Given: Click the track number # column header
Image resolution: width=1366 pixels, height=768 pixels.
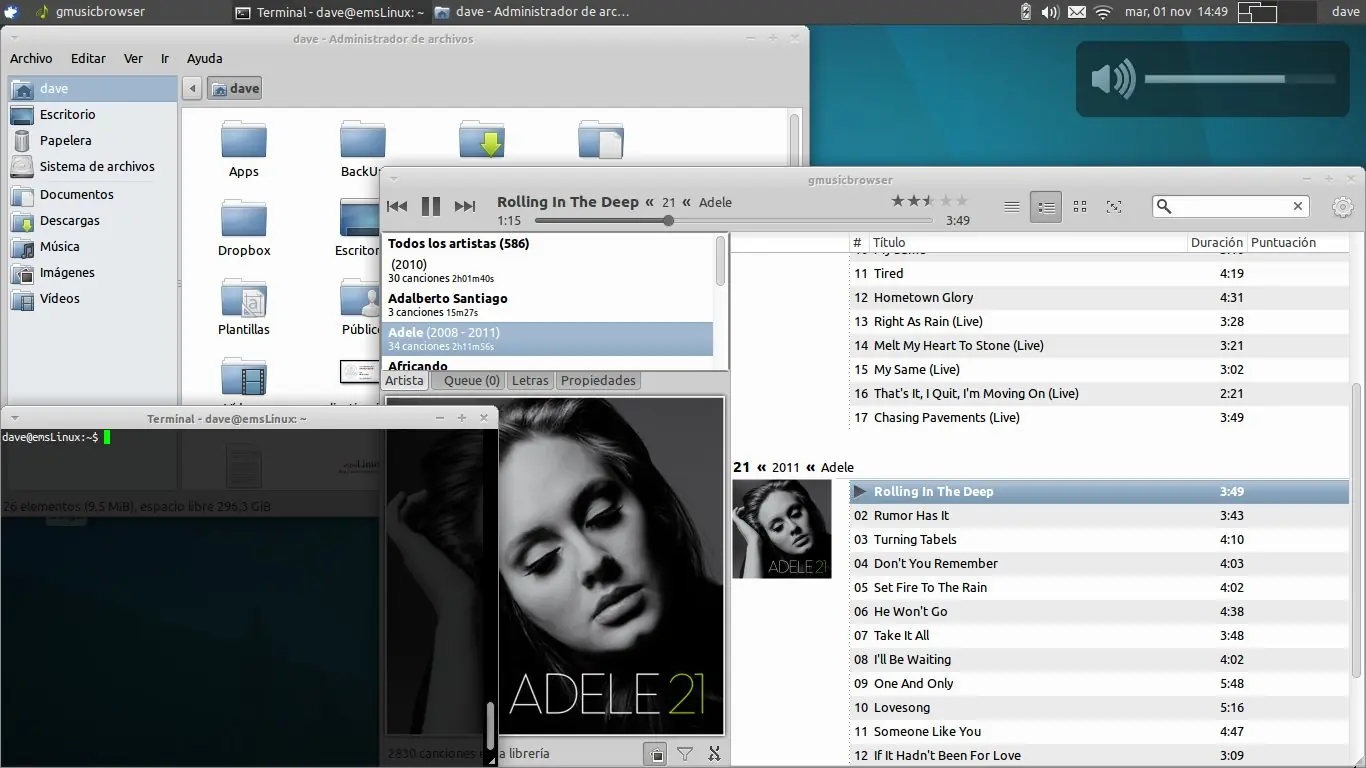Looking at the screenshot, I should point(857,243).
